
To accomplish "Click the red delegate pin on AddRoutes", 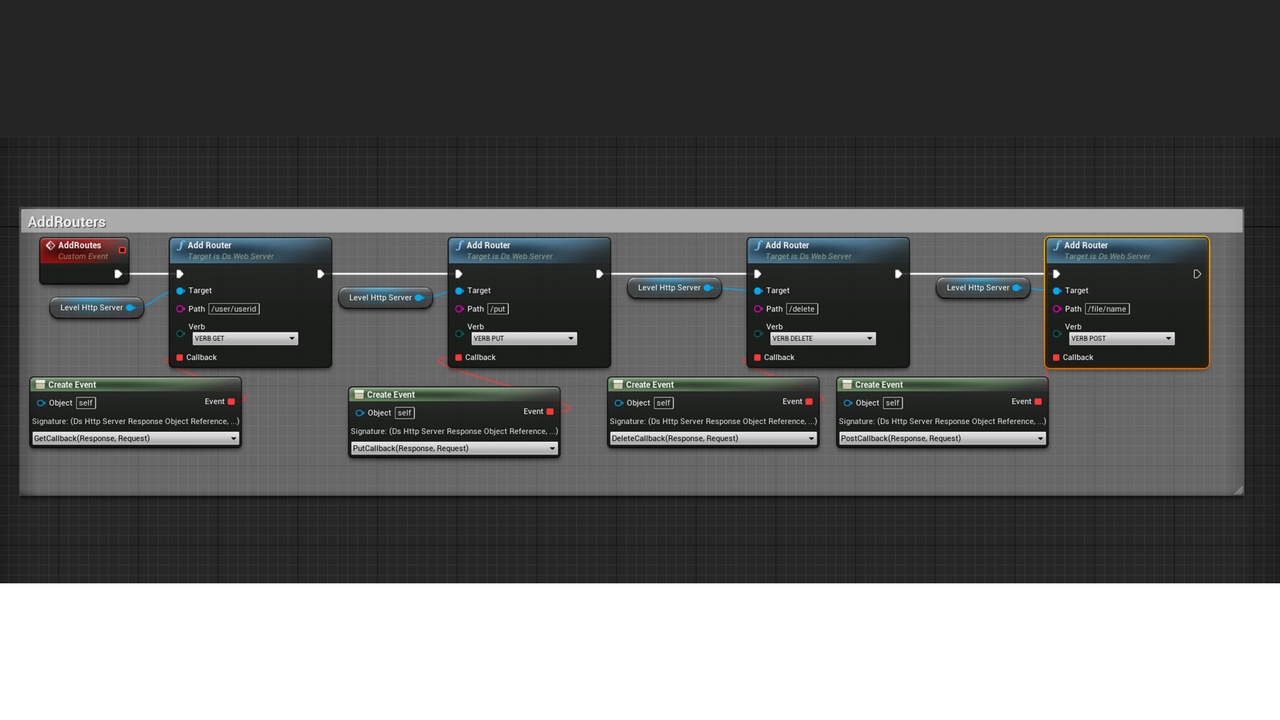I will (x=123, y=250).
